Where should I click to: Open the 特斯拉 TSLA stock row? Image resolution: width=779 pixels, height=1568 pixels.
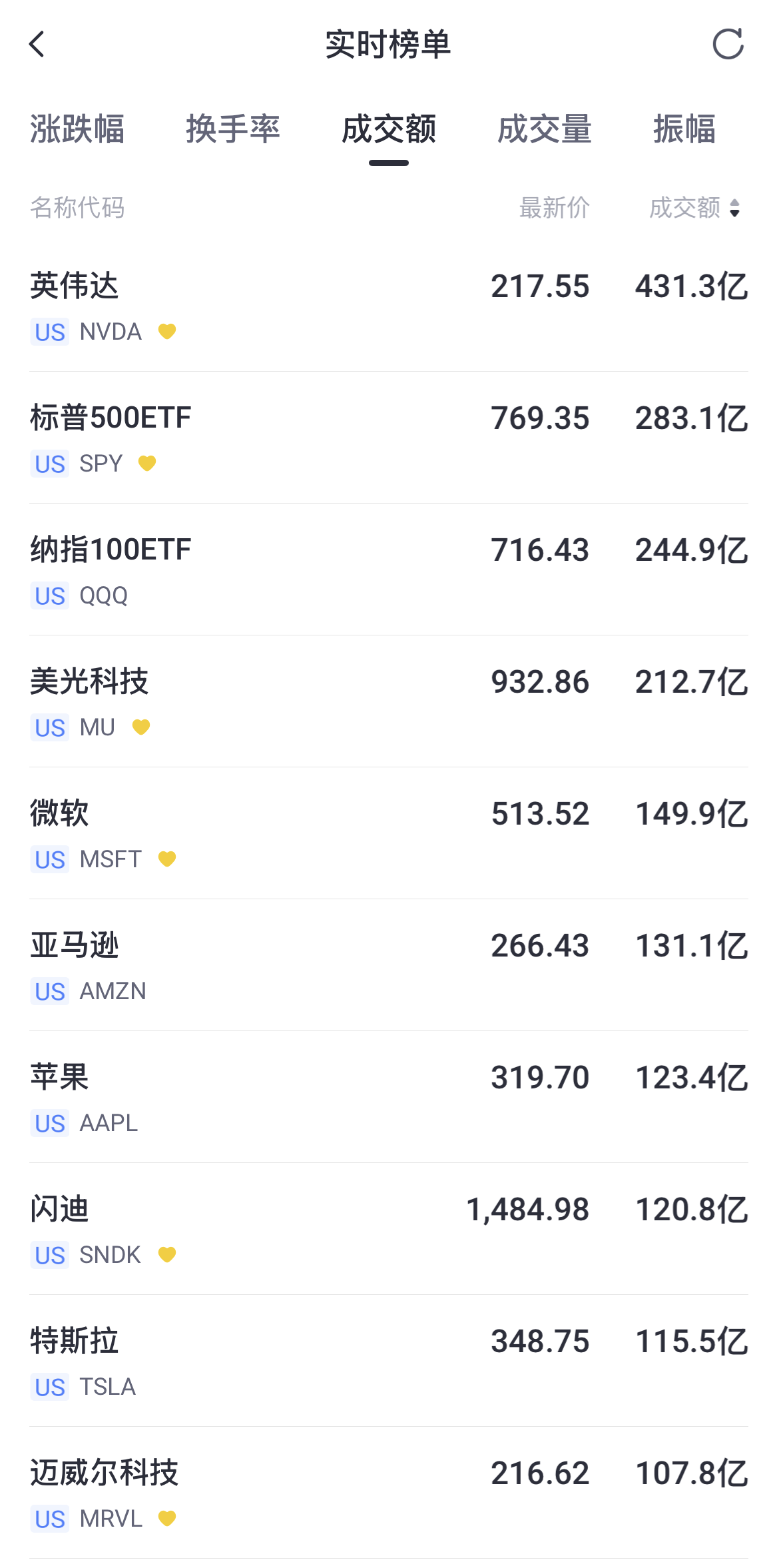tap(389, 1362)
